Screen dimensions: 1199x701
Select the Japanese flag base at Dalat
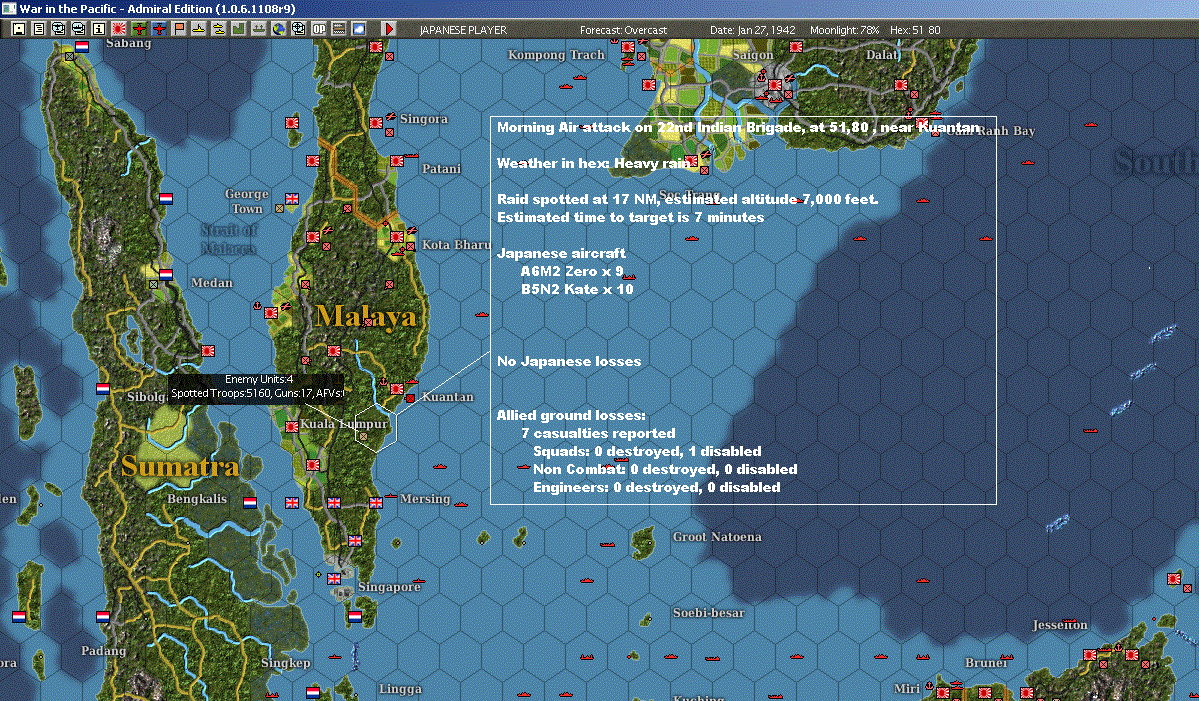click(901, 85)
